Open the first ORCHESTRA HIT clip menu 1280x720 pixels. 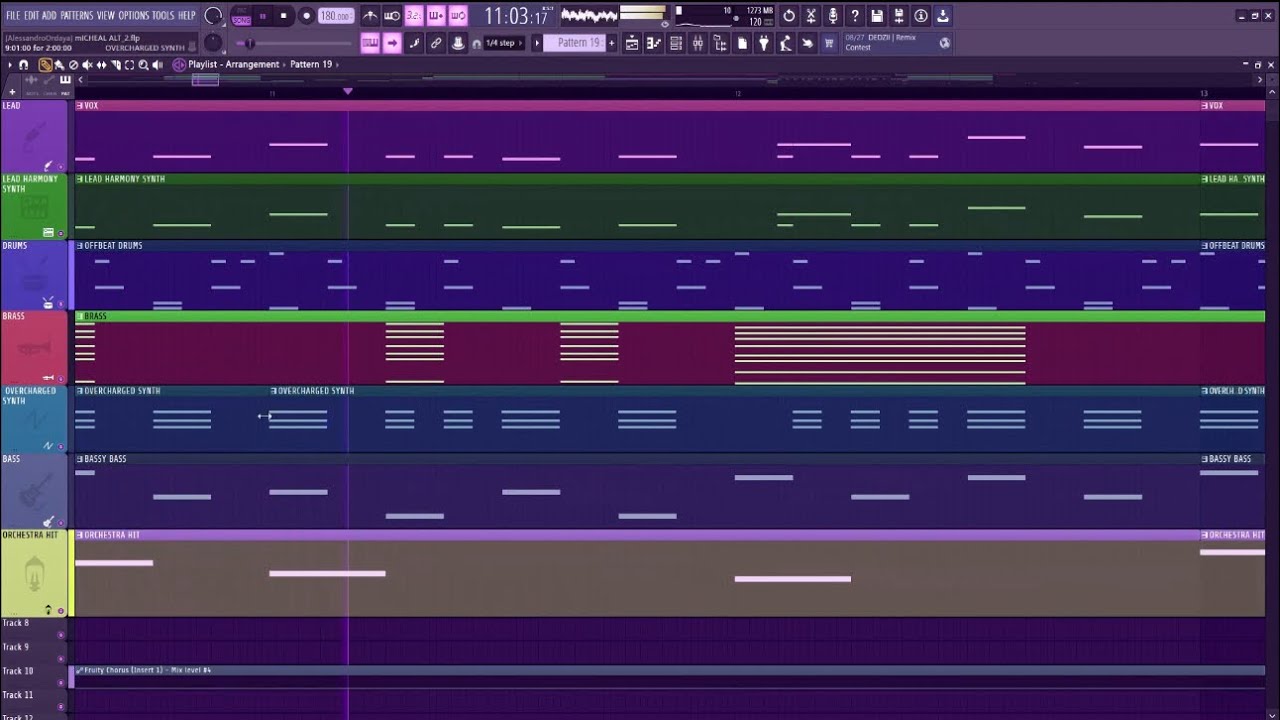(x=80, y=535)
